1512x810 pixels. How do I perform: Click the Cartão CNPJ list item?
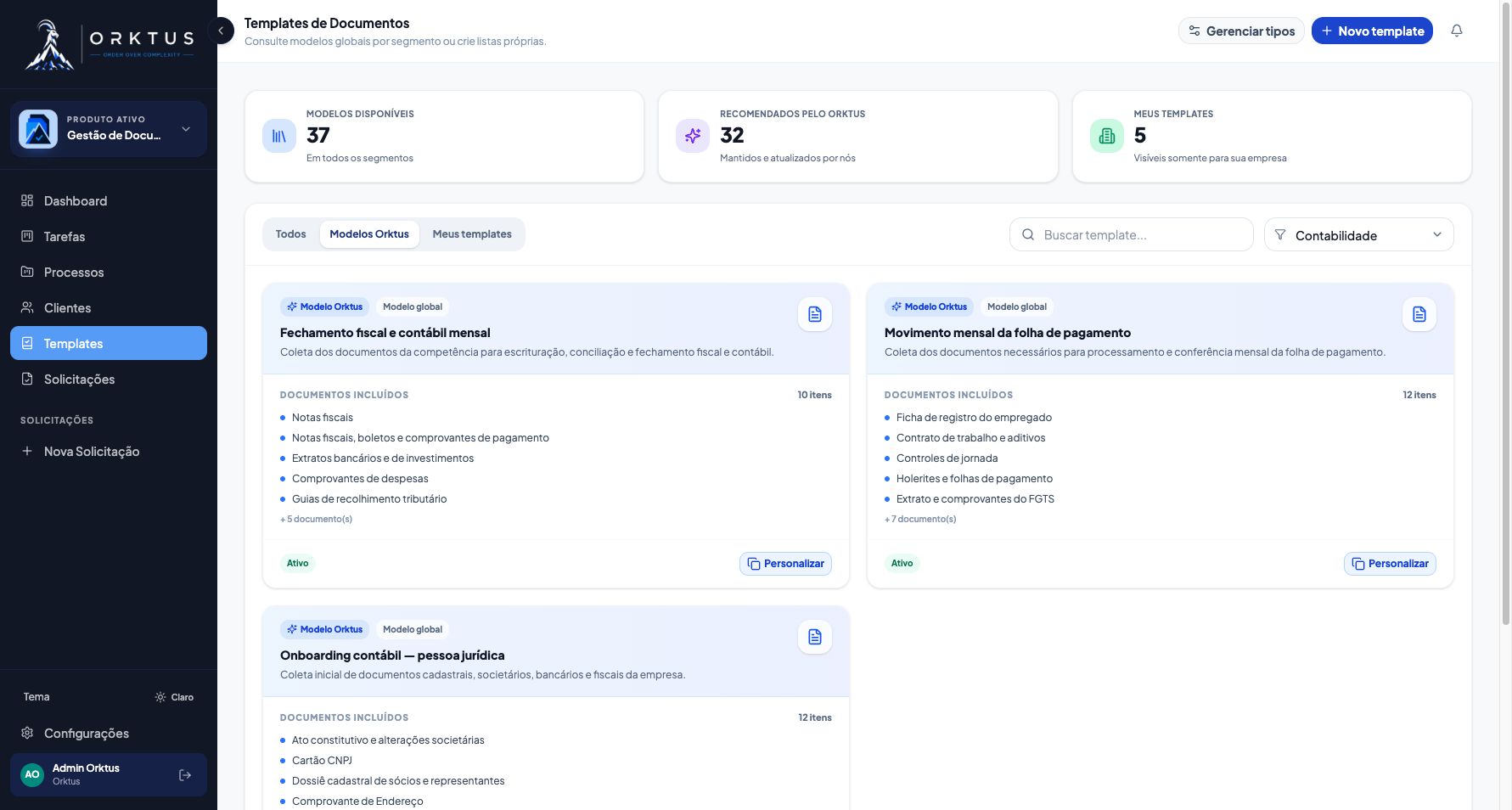[322, 760]
